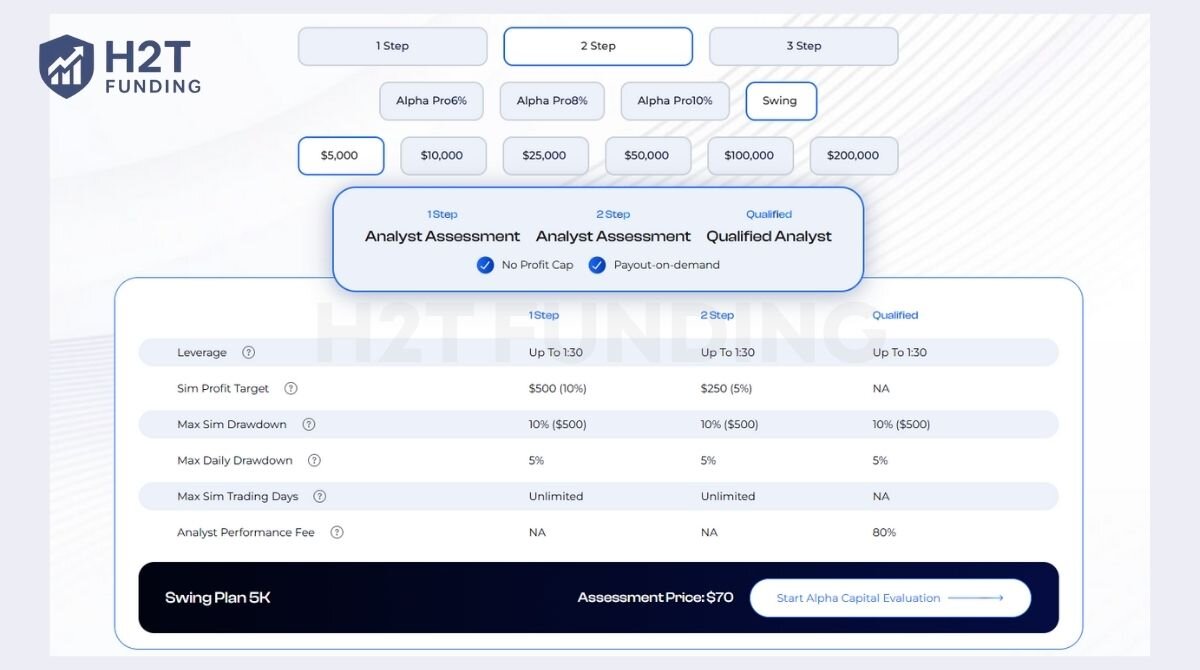
Task: Click the Sim Profit Target help icon
Action: tap(291, 388)
